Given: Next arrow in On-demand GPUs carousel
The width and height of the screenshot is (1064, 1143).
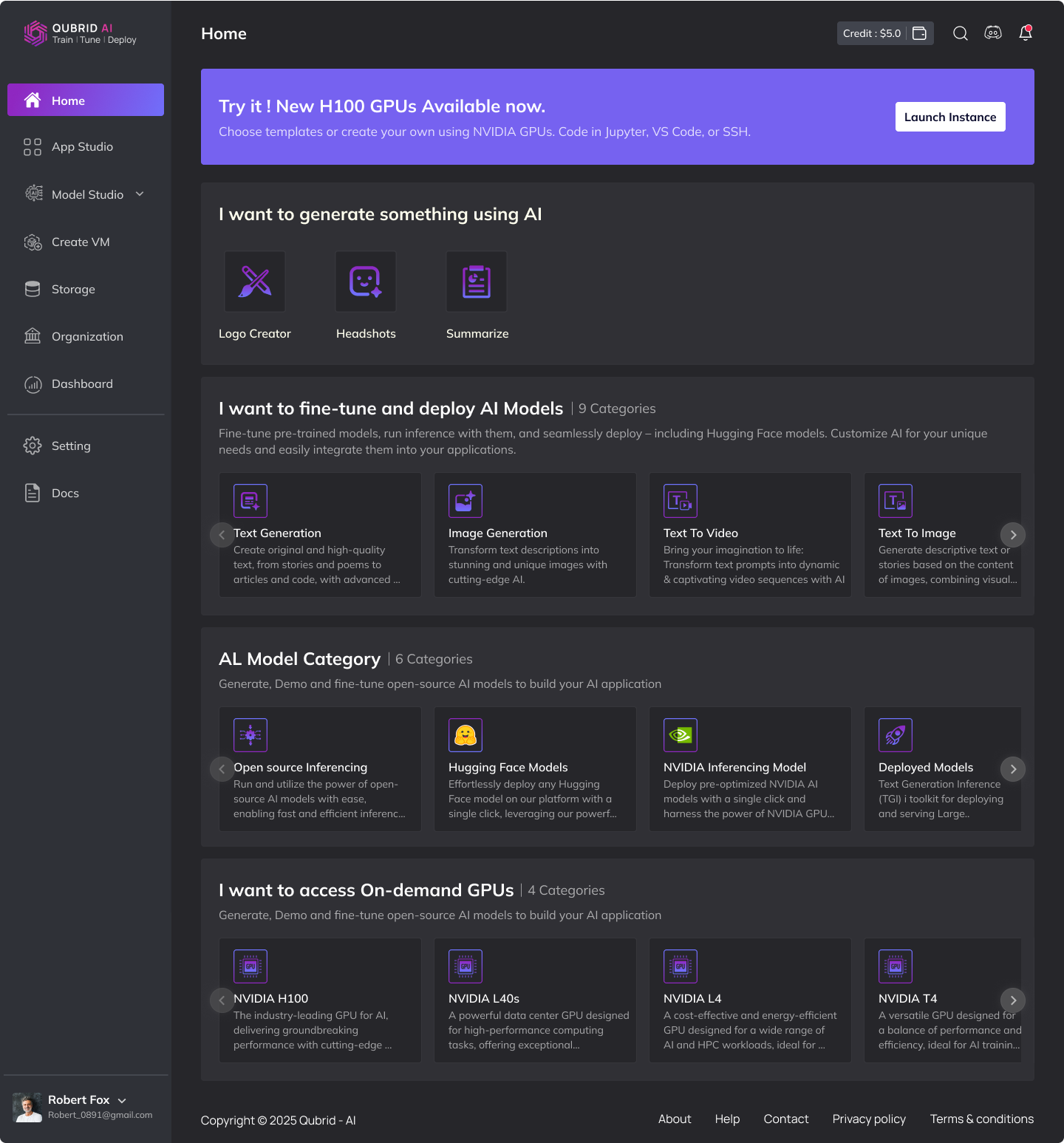Looking at the screenshot, I should 1013,1000.
